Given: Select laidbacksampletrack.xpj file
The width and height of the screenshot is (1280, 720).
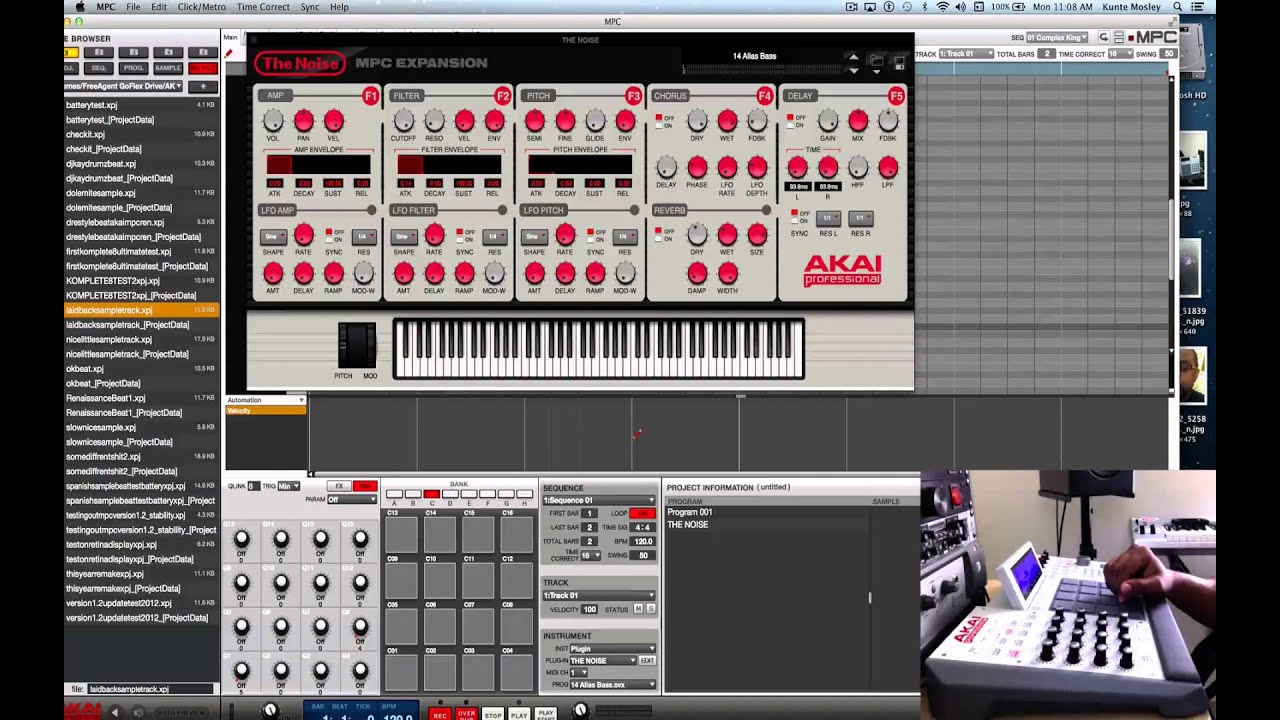Looking at the screenshot, I should tap(141, 310).
